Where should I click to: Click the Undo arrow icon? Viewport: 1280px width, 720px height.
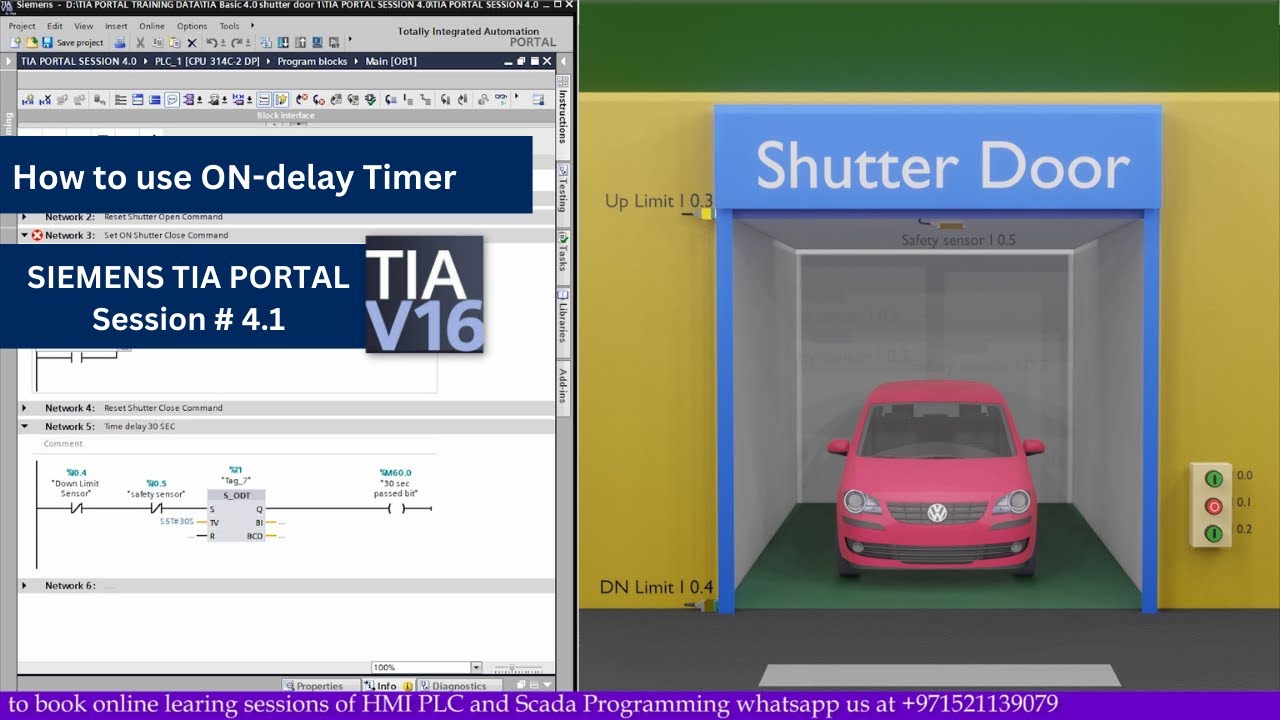212,43
